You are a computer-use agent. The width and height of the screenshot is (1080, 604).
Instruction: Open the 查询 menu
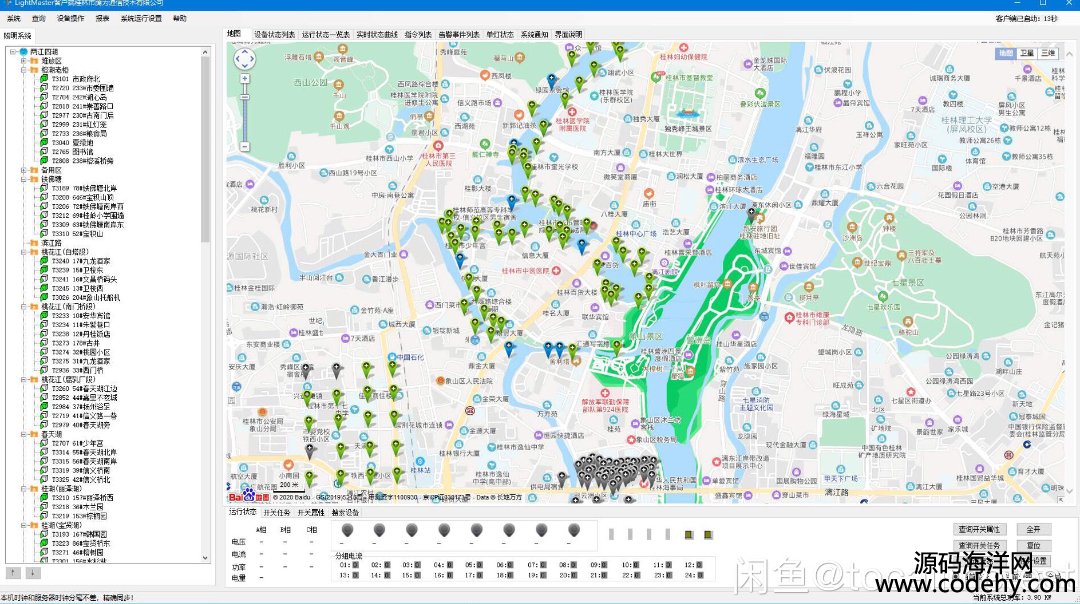39,19
